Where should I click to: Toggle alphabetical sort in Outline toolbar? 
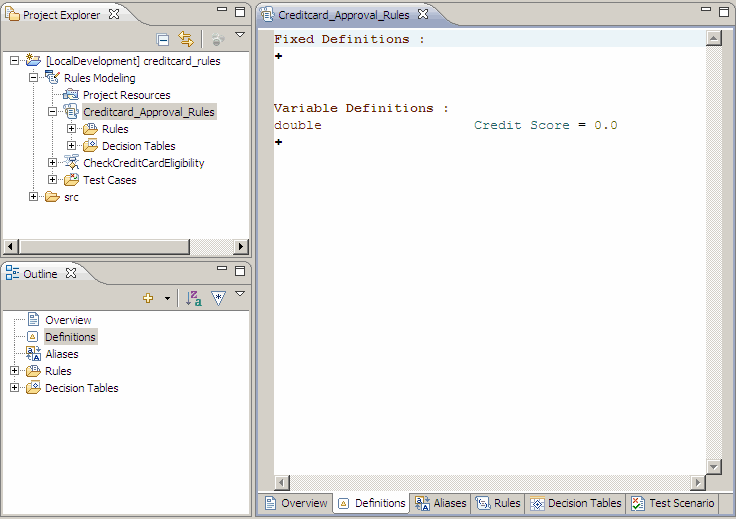click(194, 298)
